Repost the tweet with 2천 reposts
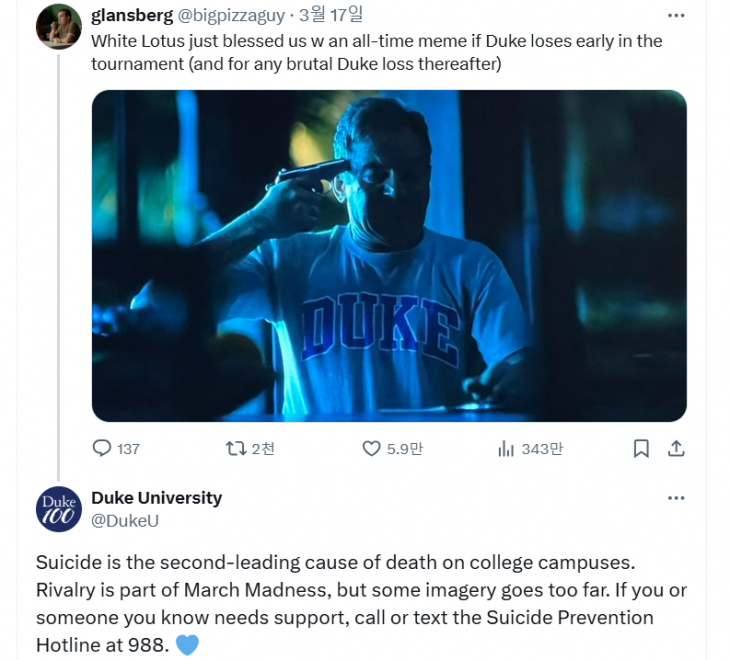This screenshot has height=660, width=730. 237,449
